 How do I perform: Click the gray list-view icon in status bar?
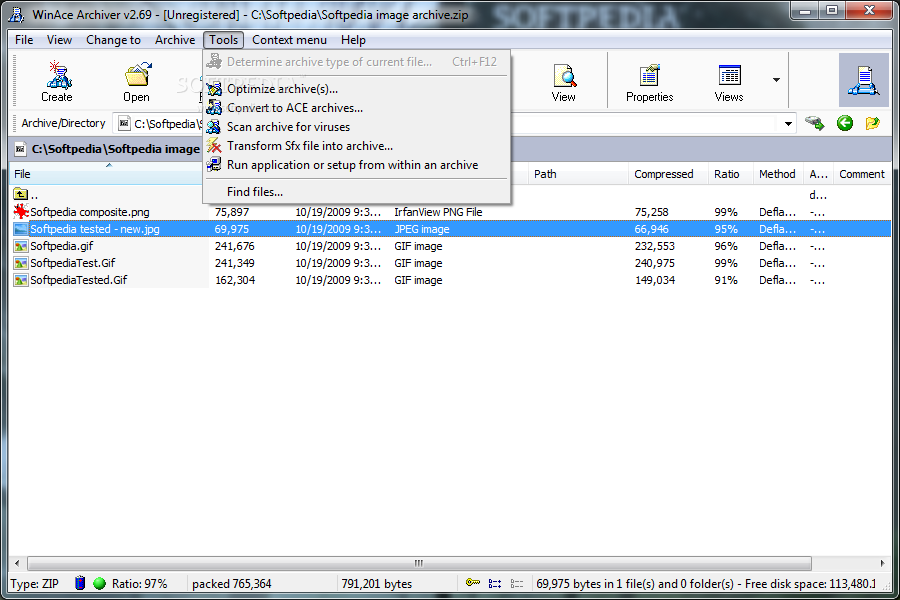[517, 583]
